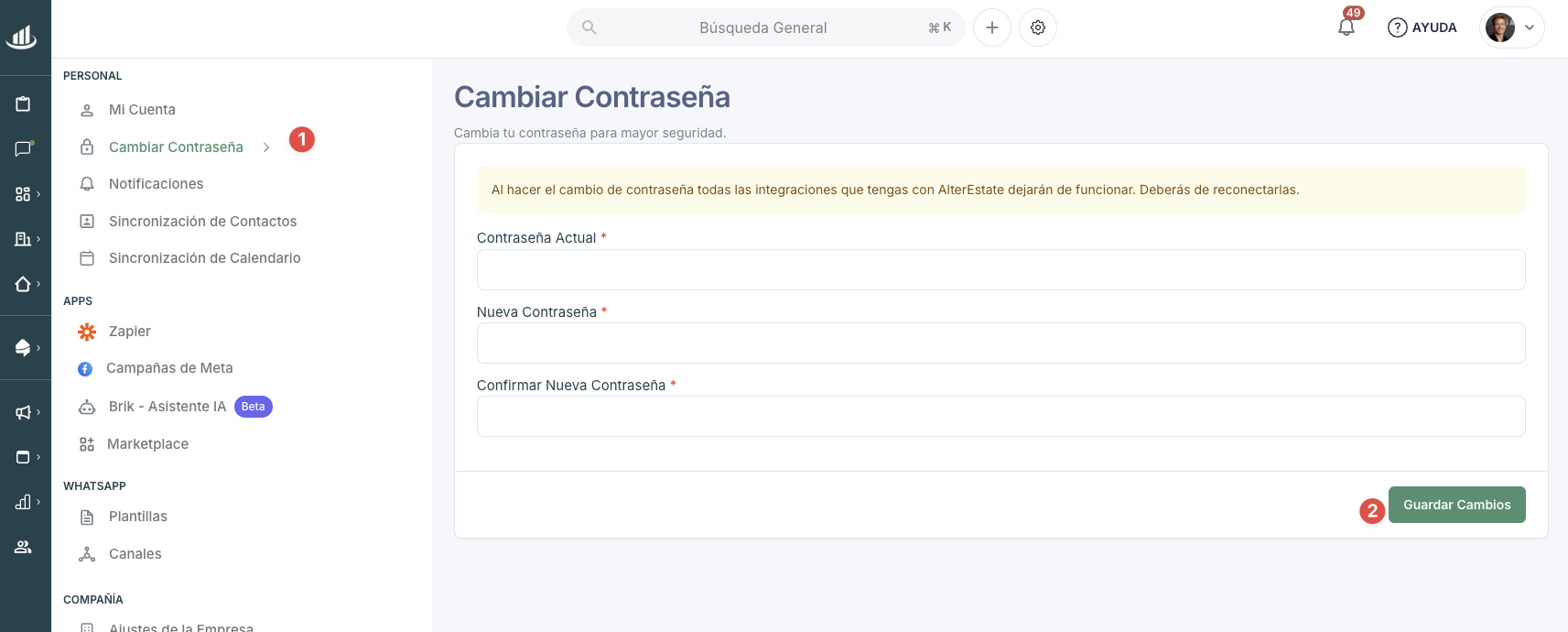
Task: Open the notifications bell with 49 badge
Action: point(1346,26)
